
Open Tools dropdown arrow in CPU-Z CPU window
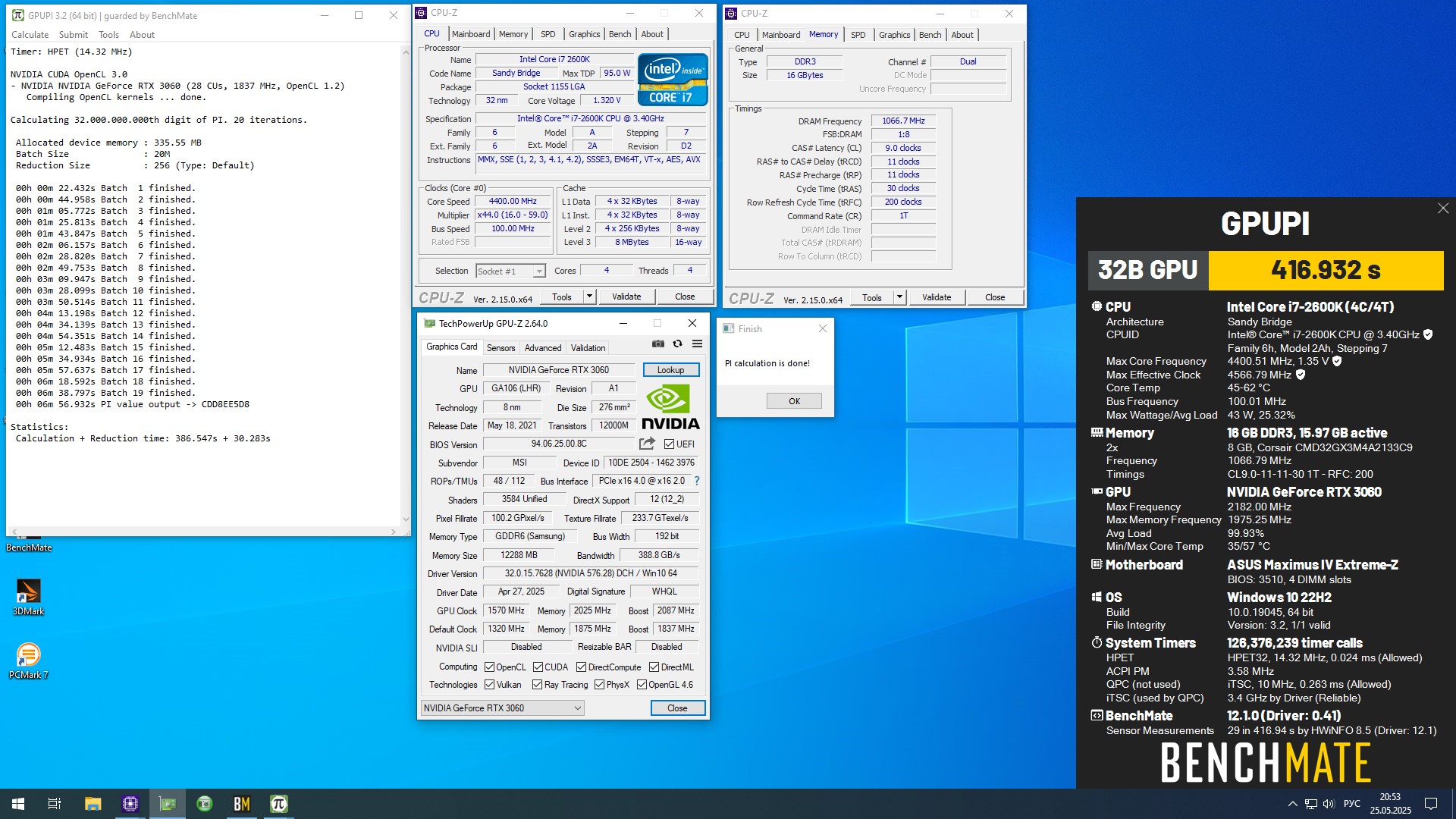[589, 297]
